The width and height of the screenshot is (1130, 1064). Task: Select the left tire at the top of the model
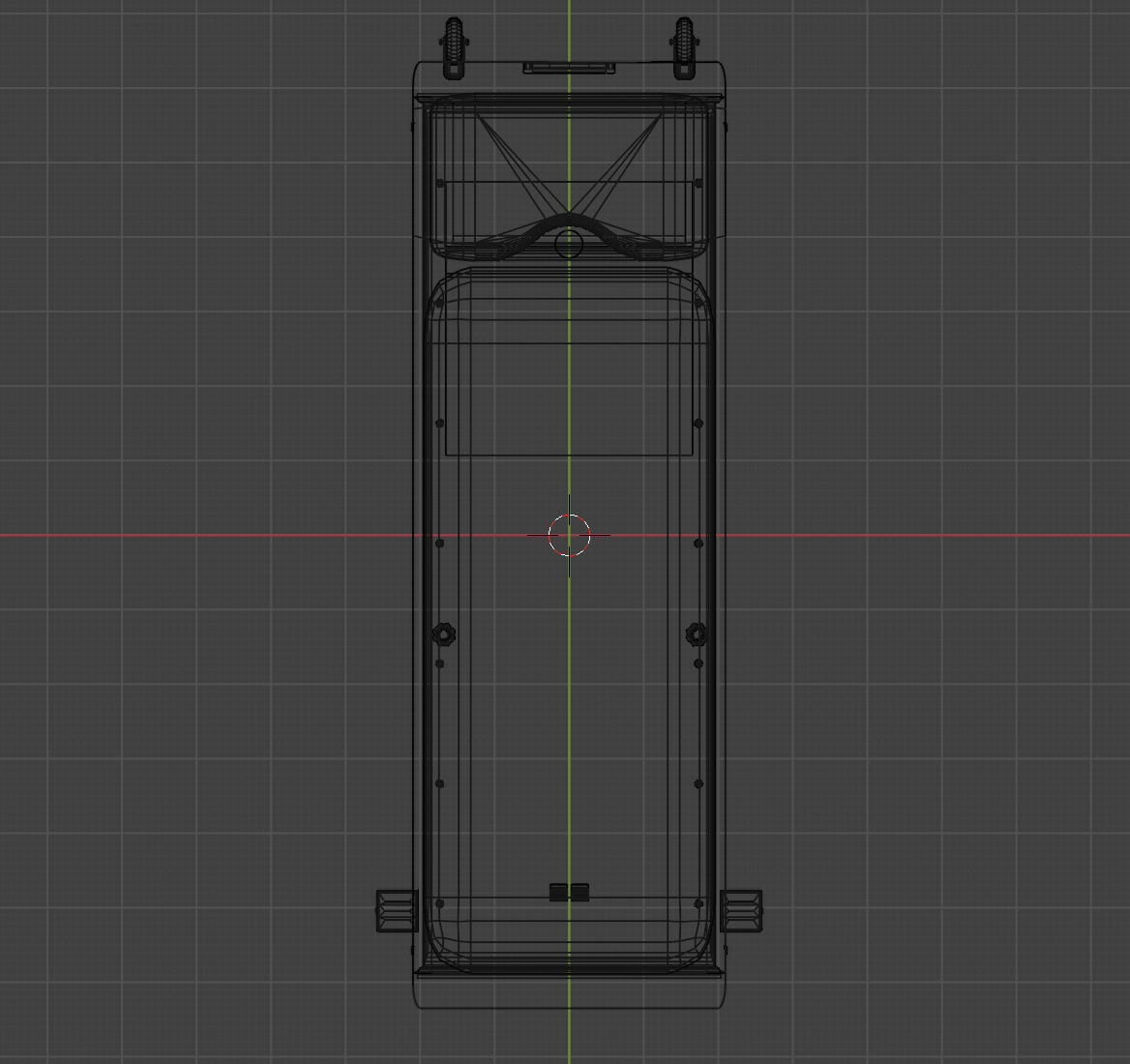click(454, 47)
